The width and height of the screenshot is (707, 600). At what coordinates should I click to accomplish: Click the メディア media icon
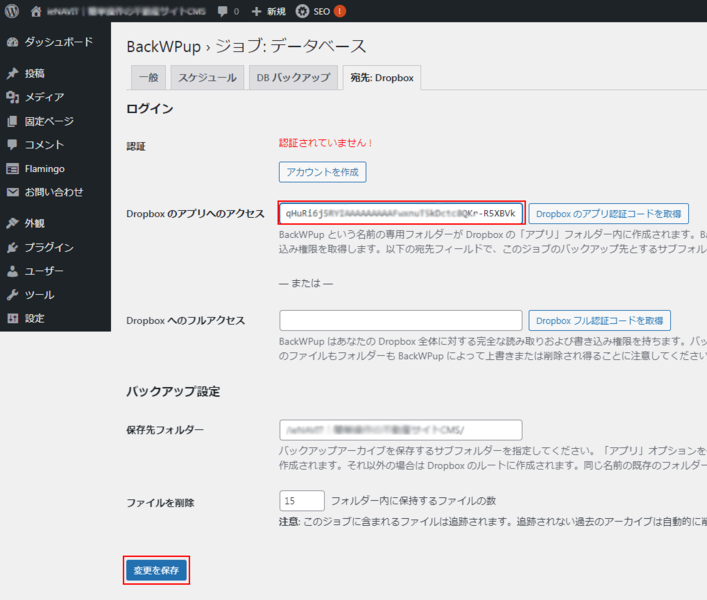click(13, 97)
